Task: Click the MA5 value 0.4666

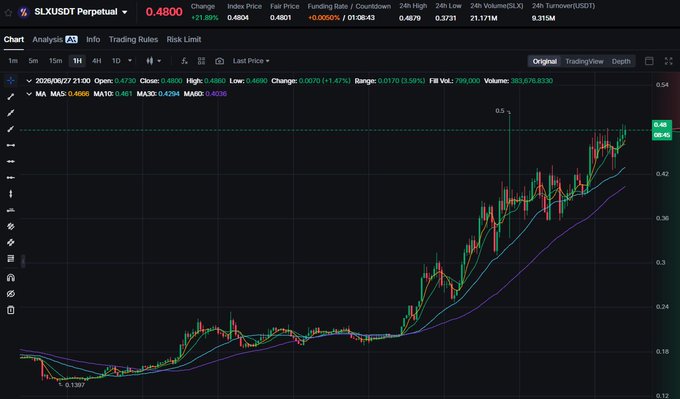Action: pos(79,94)
